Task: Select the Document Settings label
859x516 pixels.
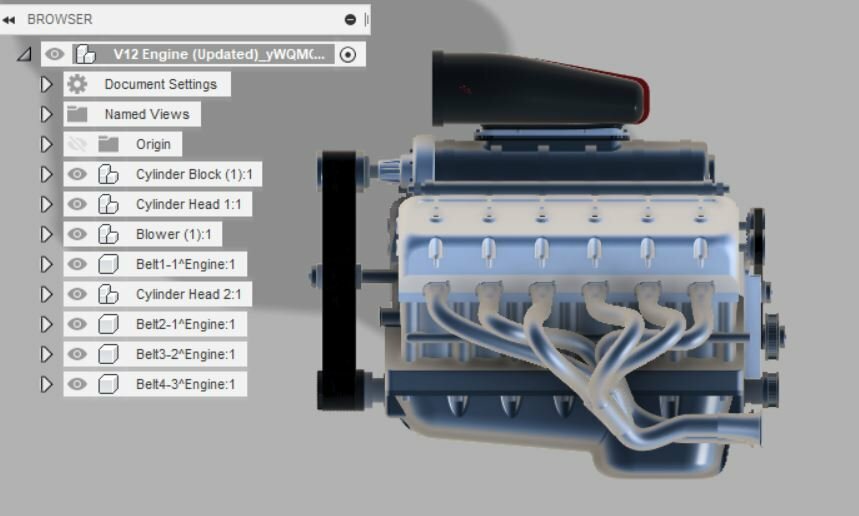Action: pyautogui.click(x=161, y=84)
